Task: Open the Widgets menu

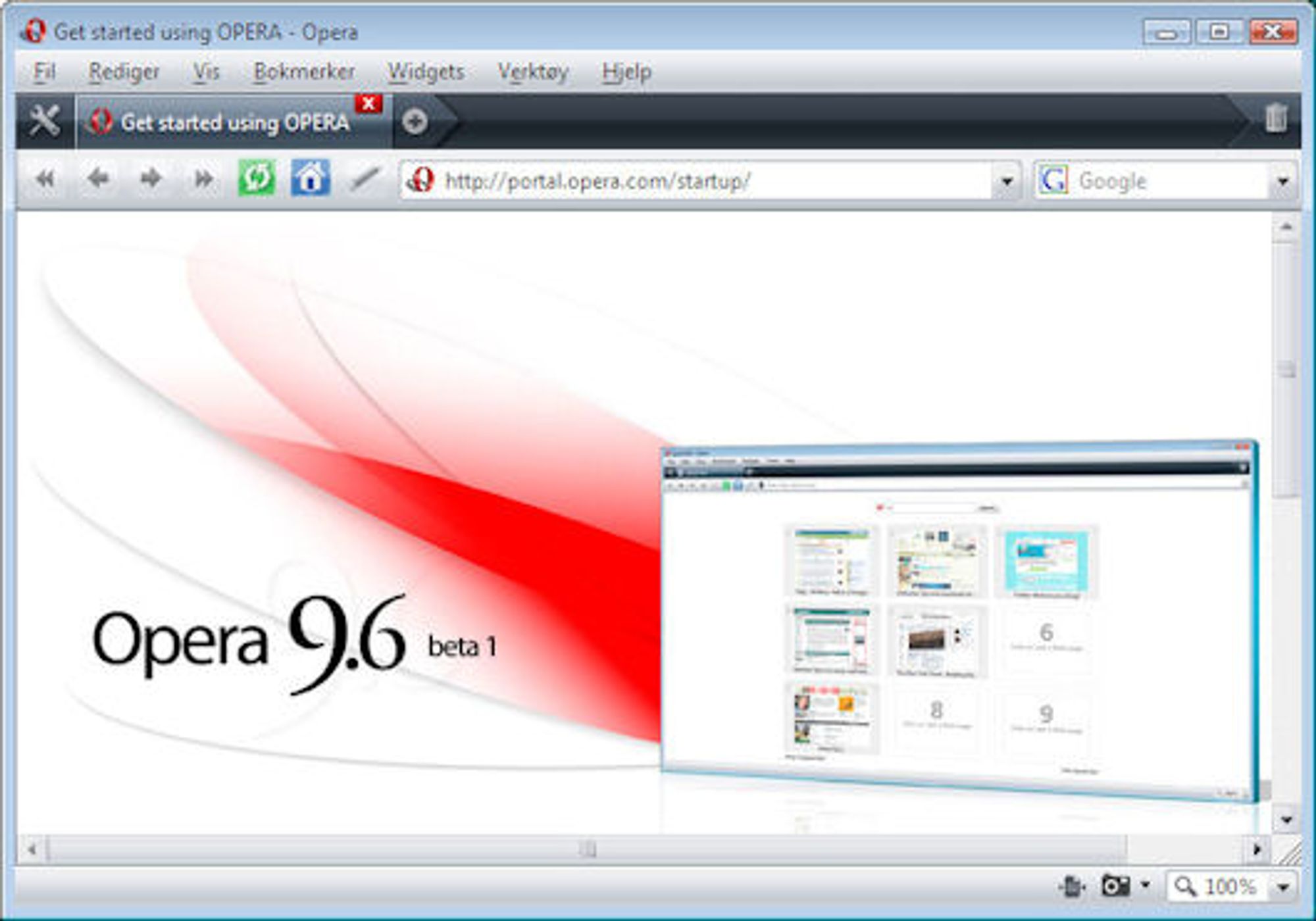Action: point(426,71)
